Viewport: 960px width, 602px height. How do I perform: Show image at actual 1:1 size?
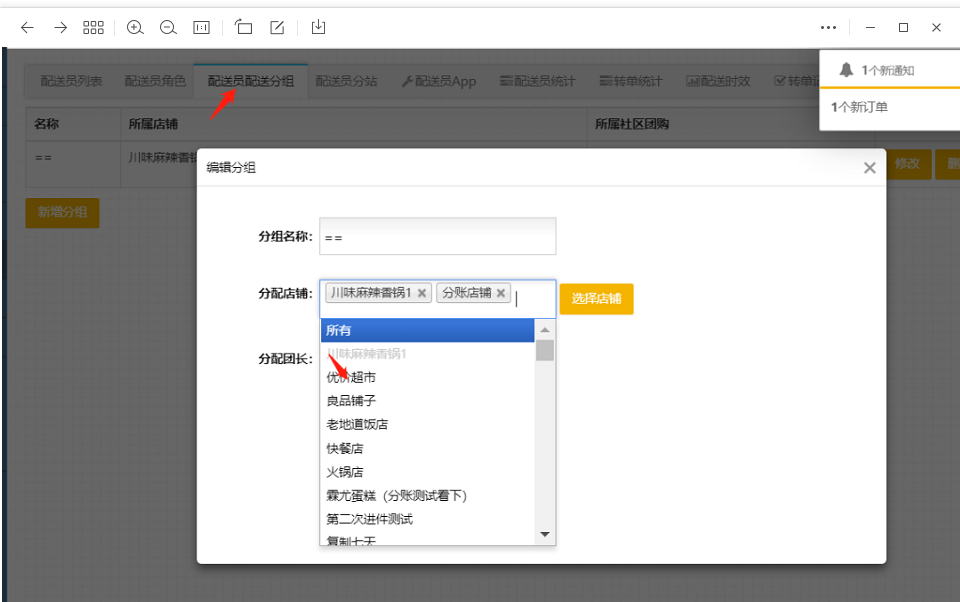[201, 28]
